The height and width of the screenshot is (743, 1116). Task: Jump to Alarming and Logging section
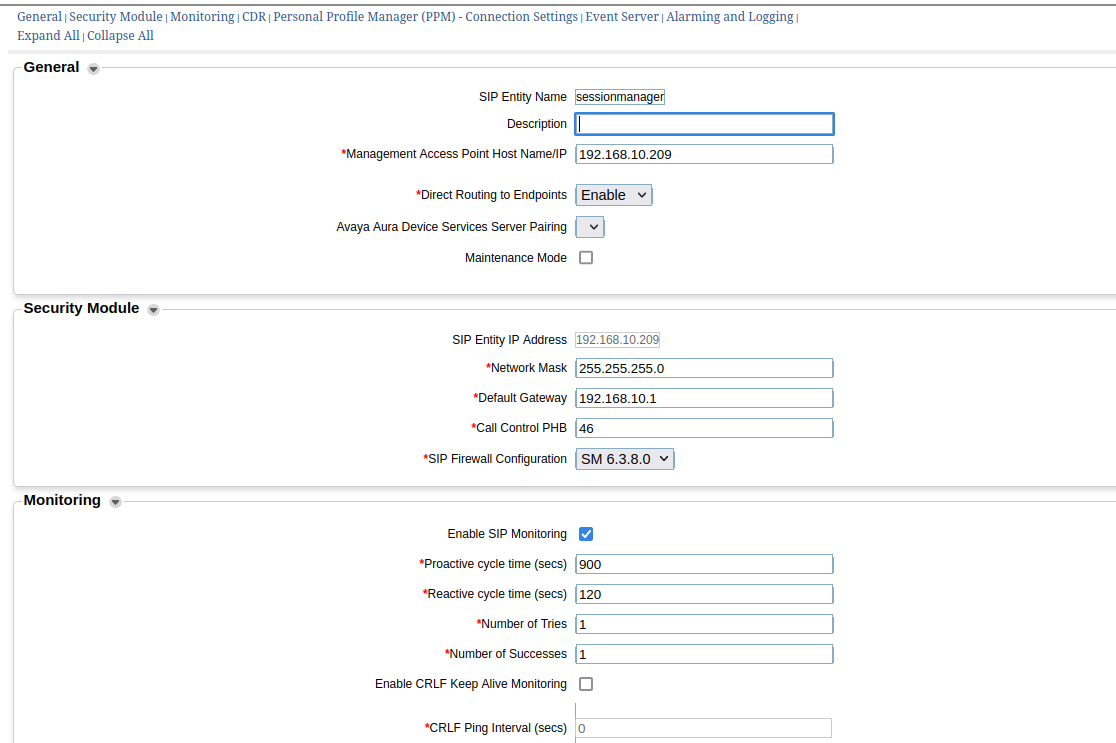click(x=729, y=17)
